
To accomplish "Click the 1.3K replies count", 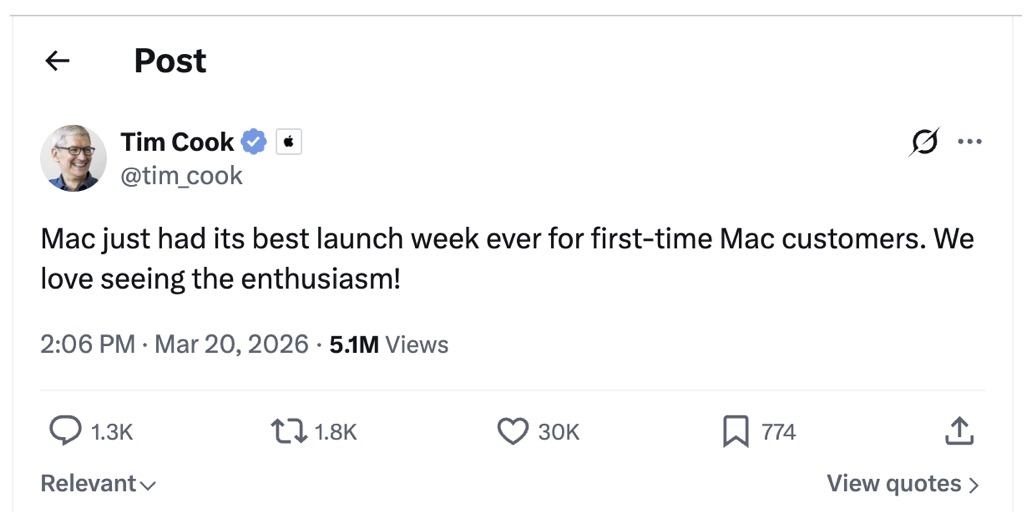I will [x=111, y=432].
